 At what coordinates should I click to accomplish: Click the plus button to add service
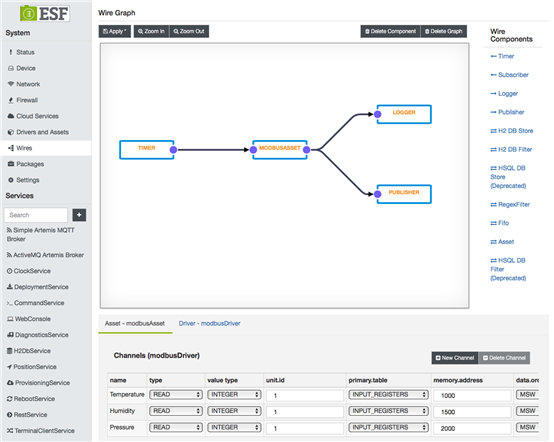(x=79, y=215)
